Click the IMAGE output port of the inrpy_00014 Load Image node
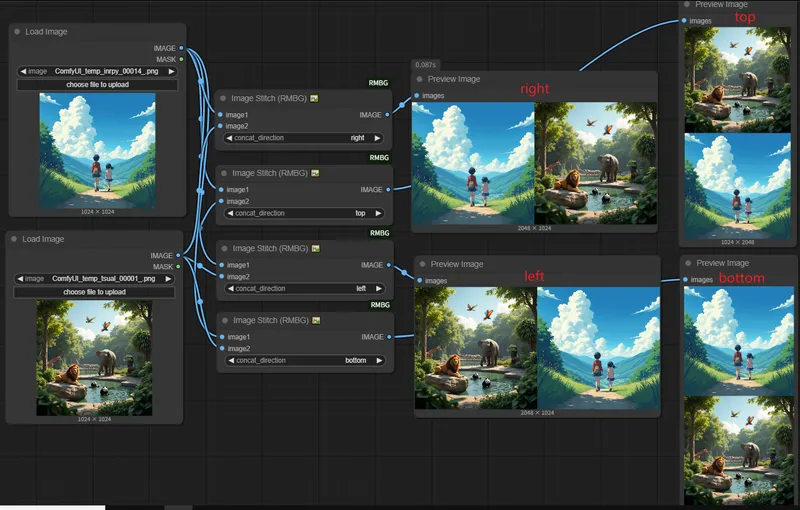 tap(181, 48)
